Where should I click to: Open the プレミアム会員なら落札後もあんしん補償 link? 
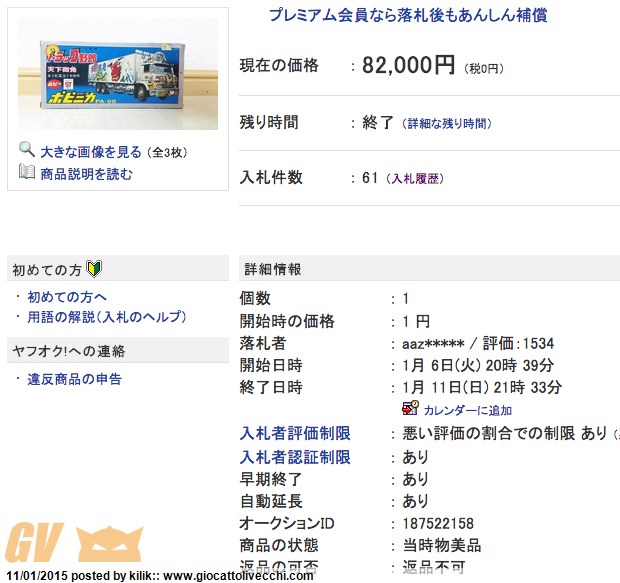(x=408, y=15)
